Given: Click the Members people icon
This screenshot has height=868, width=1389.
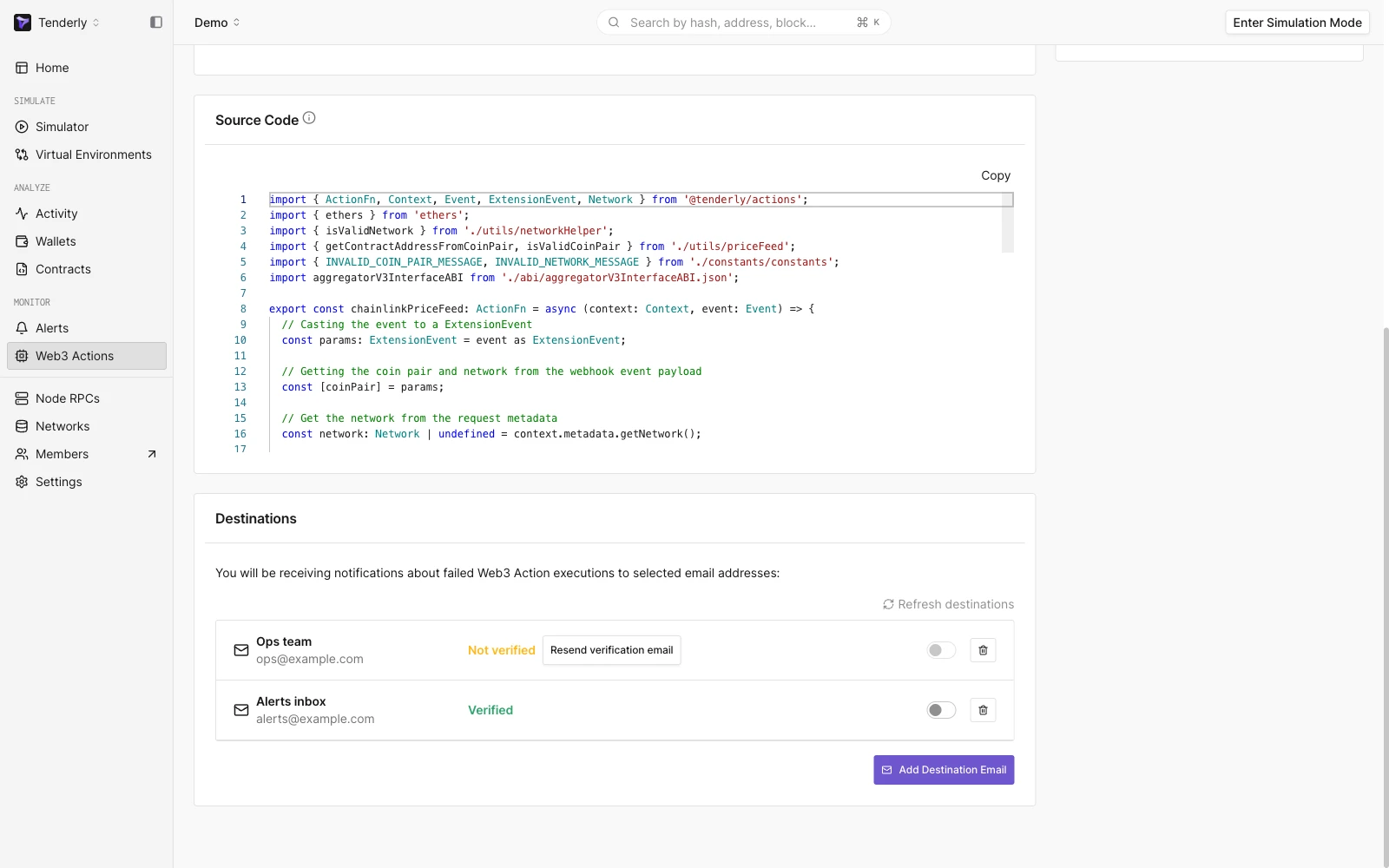Looking at the screenshot, I should (x=22, y=454).
